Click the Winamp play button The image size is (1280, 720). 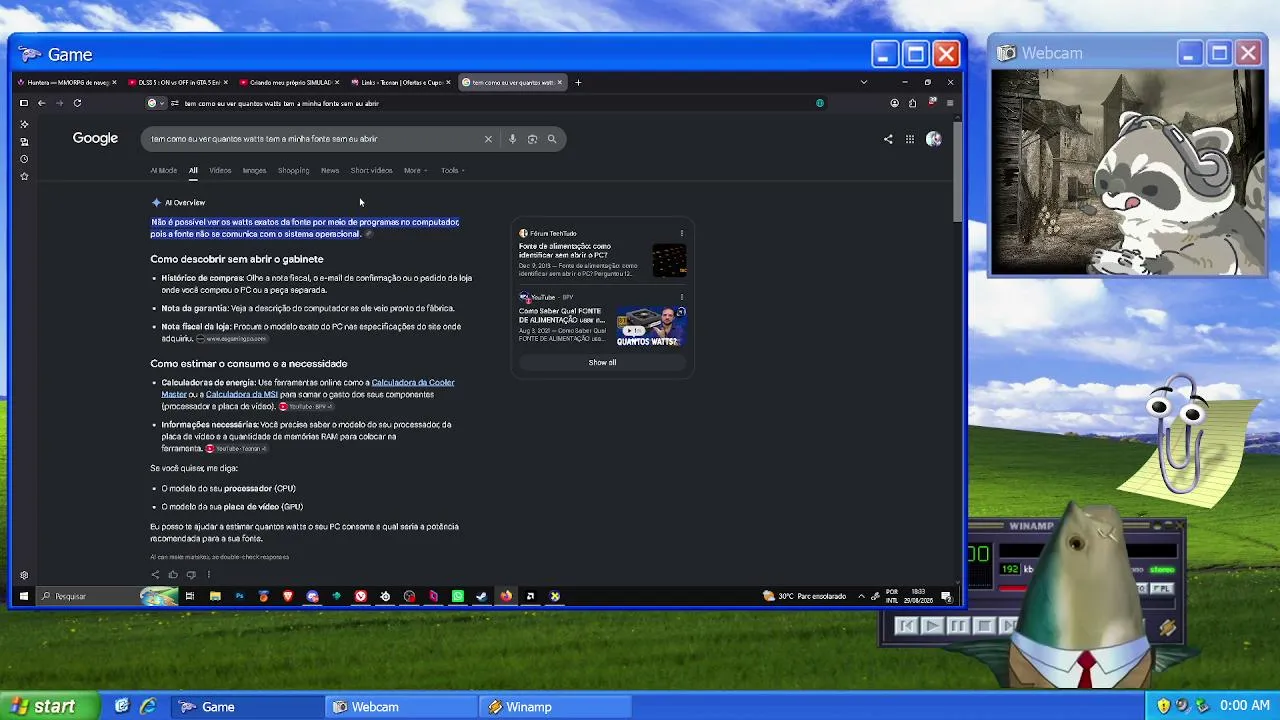931,626
